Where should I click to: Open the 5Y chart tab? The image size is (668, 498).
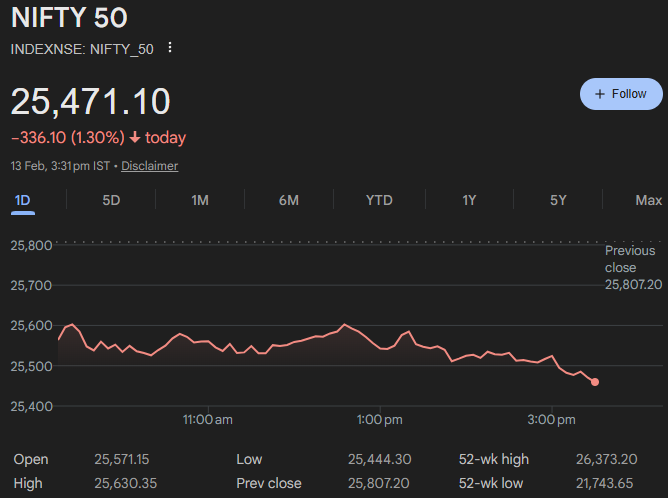click(x=558, y=200)
